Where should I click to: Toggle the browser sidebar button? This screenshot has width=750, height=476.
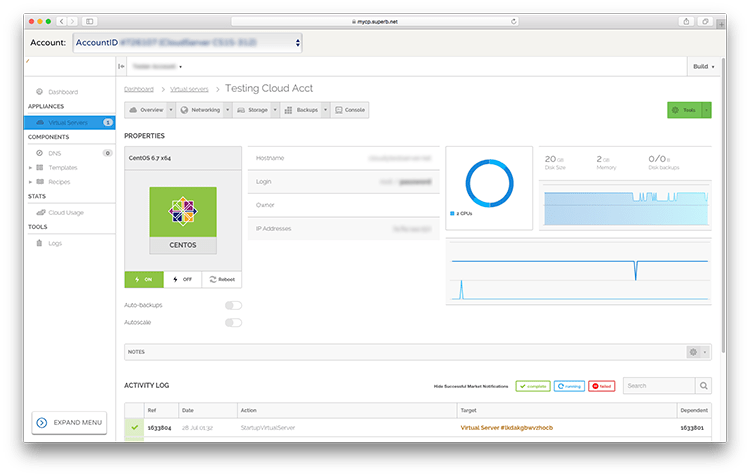89,22
